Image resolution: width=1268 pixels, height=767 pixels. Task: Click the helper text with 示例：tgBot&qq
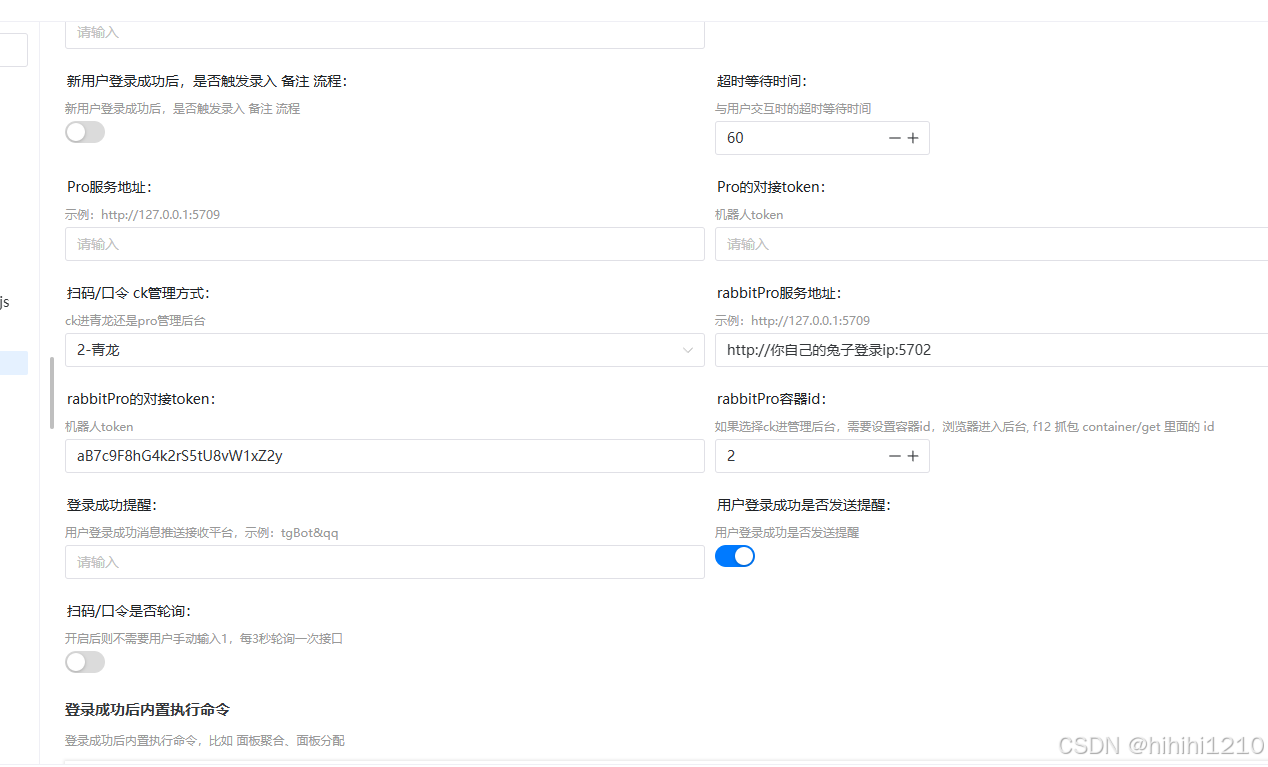click(202, 533)
